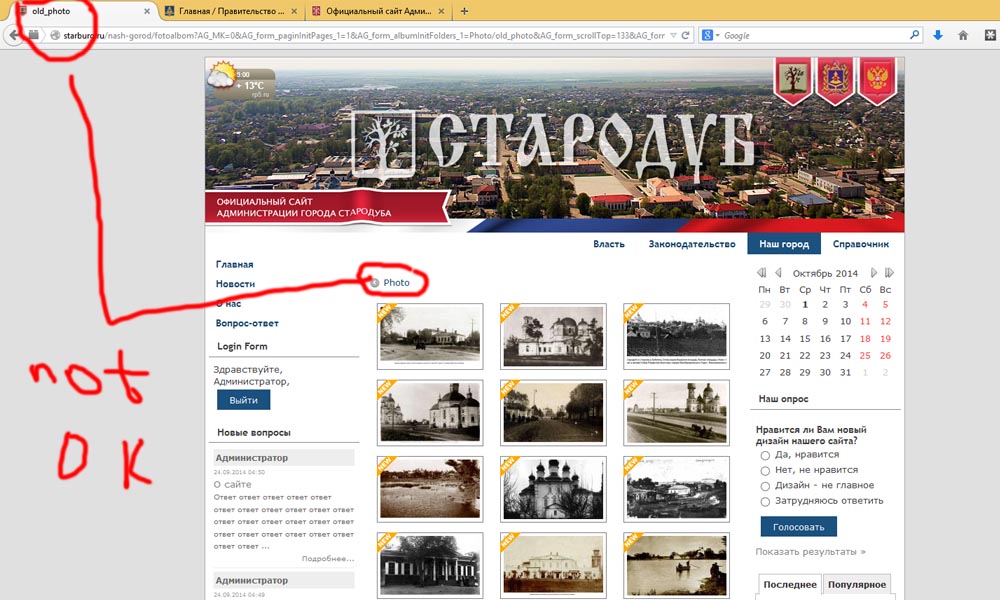Open the Власть menu item
This screenshot has height=600, width=1000.
click(x=608, y=244)
